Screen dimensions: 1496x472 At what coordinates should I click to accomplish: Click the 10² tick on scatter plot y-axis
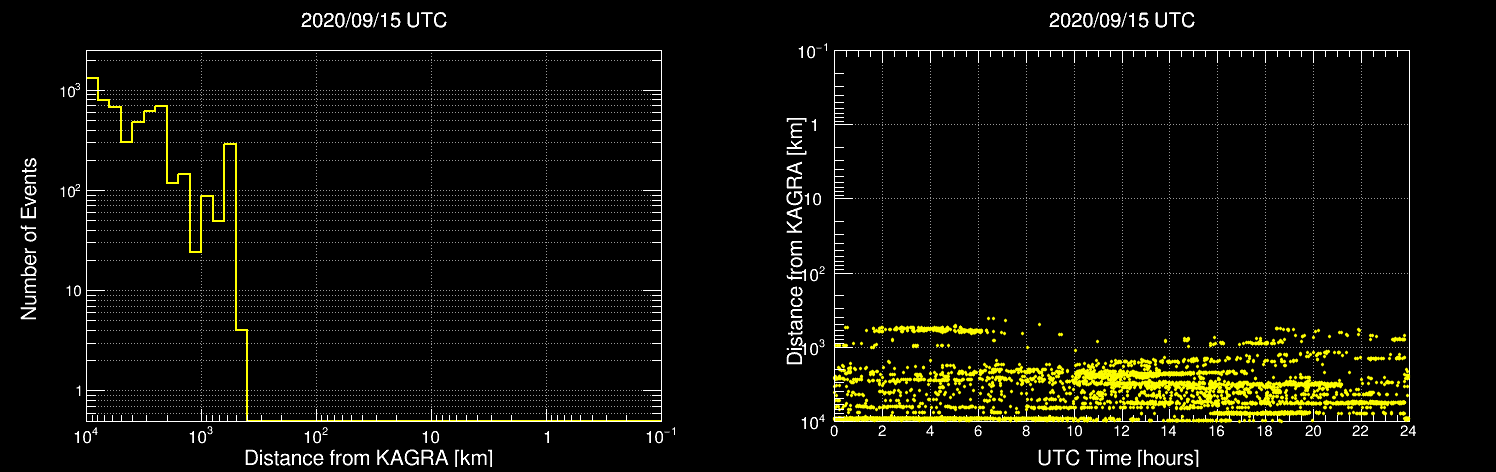tap(815, 272)
